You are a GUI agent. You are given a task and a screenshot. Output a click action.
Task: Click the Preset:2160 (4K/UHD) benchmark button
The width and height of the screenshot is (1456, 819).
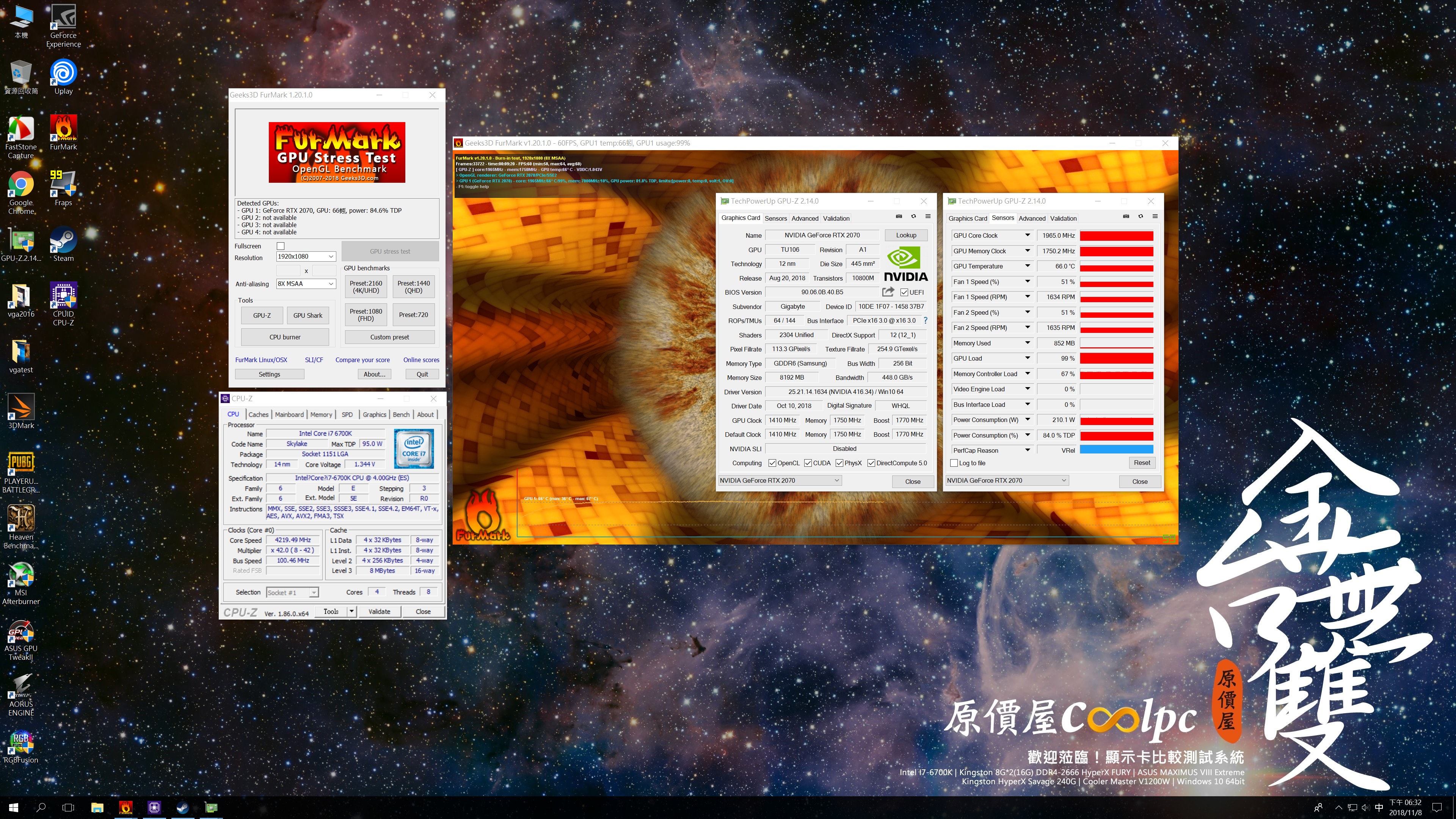366,287
